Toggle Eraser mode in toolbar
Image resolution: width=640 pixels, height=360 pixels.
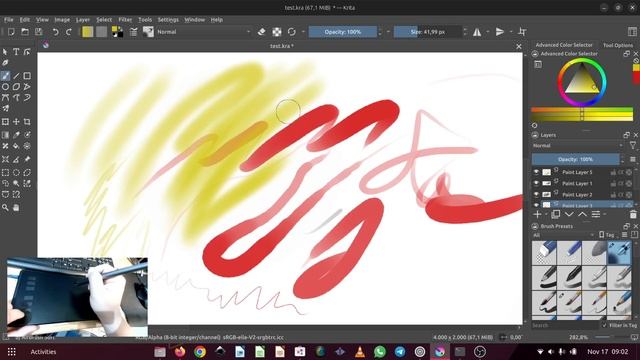(x=262, y=32)
